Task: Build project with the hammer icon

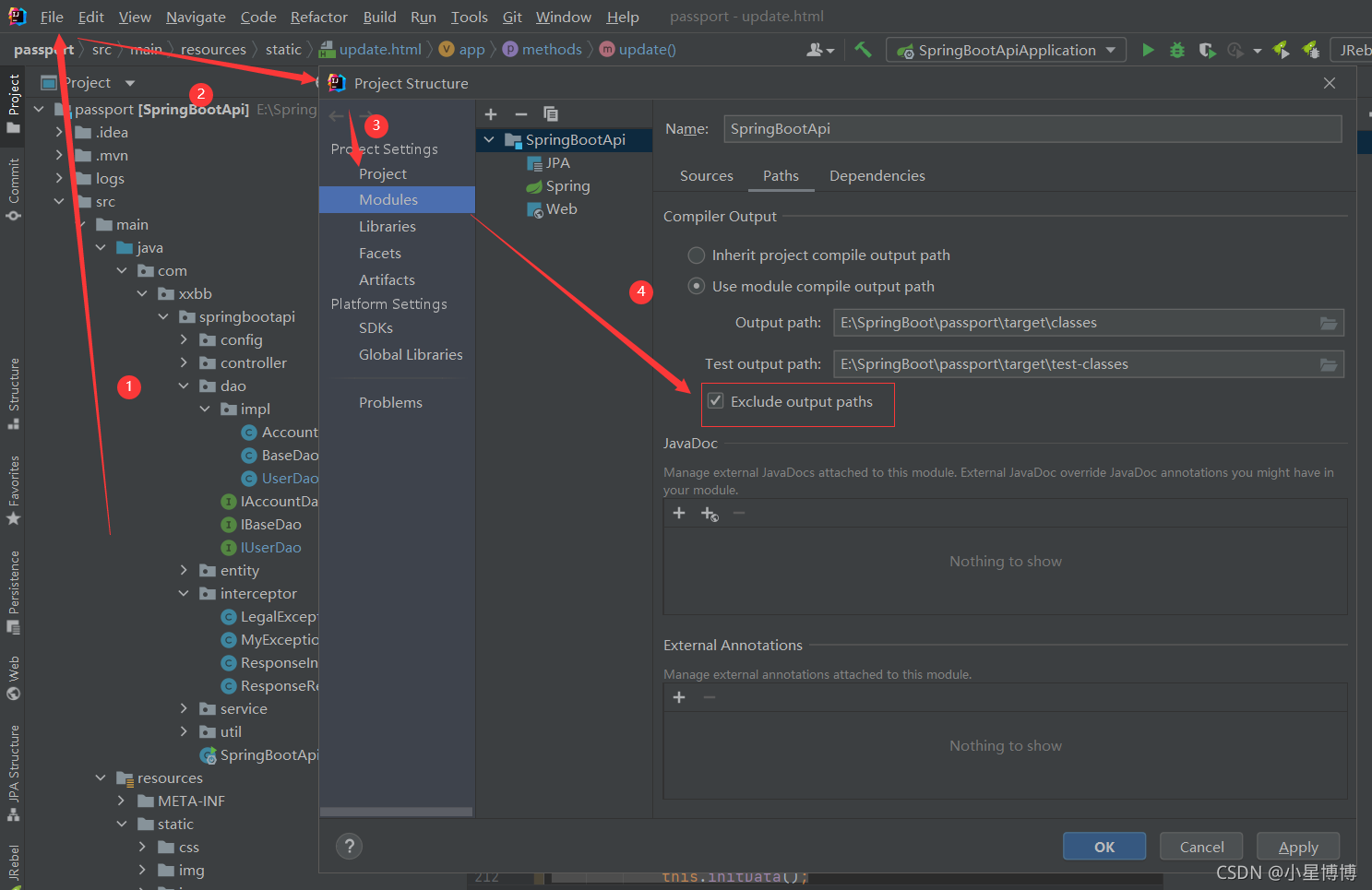Action: (x=863, y=50)
